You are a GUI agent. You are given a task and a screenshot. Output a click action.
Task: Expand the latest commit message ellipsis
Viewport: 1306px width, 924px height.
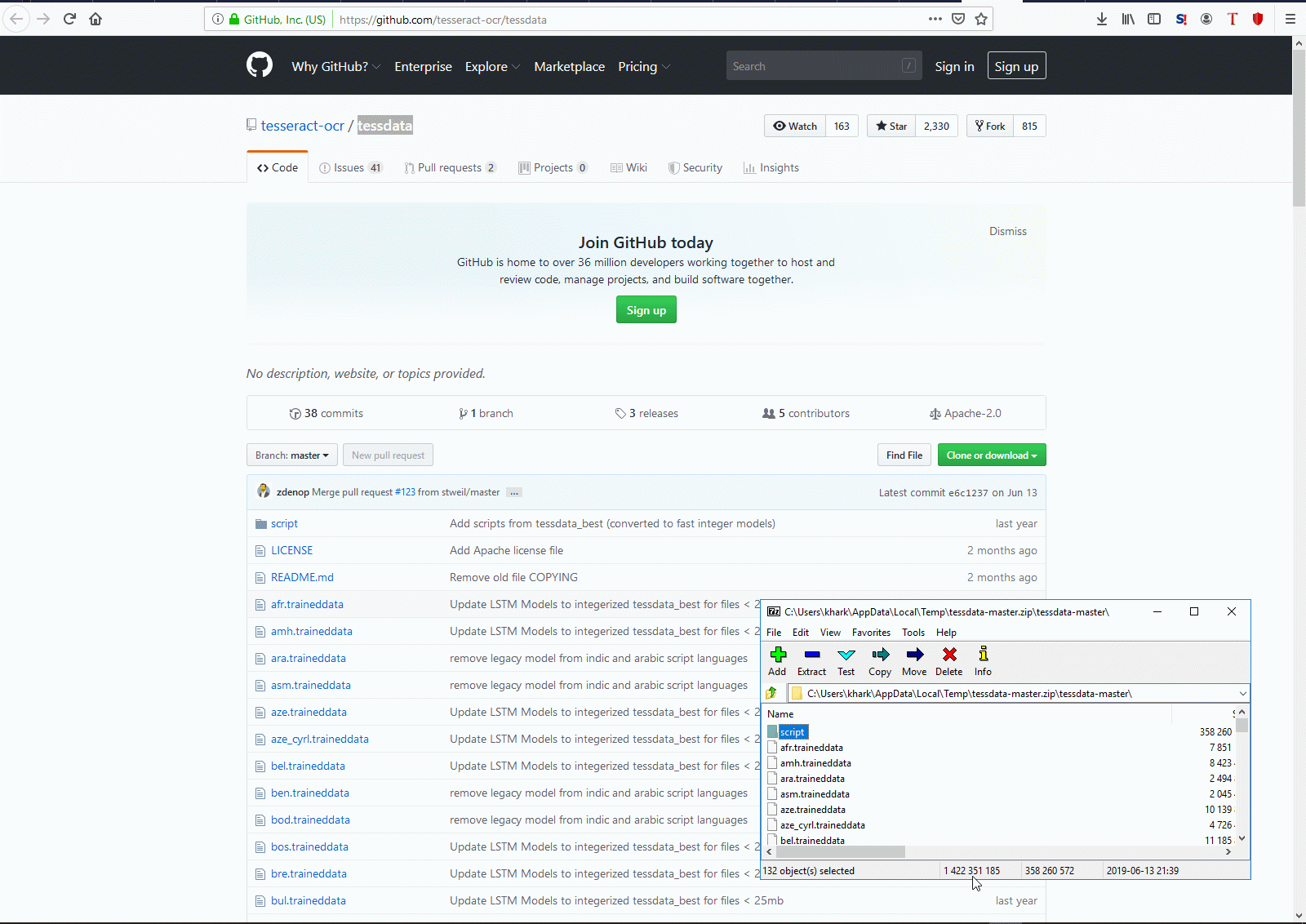click(x=514, y=492)
